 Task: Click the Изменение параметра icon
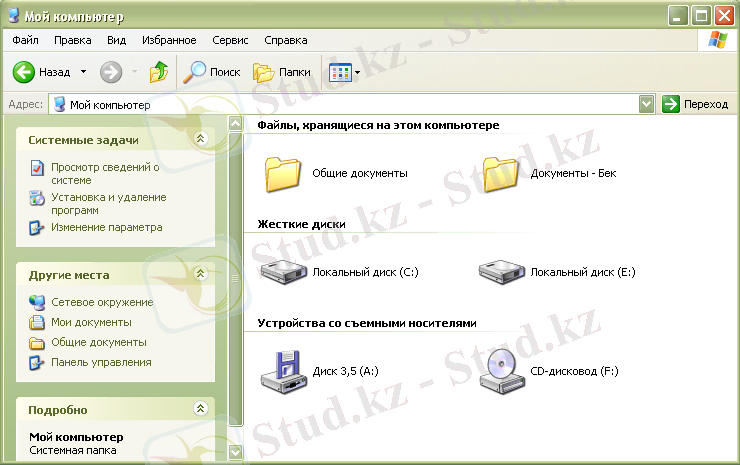point(37,228)
